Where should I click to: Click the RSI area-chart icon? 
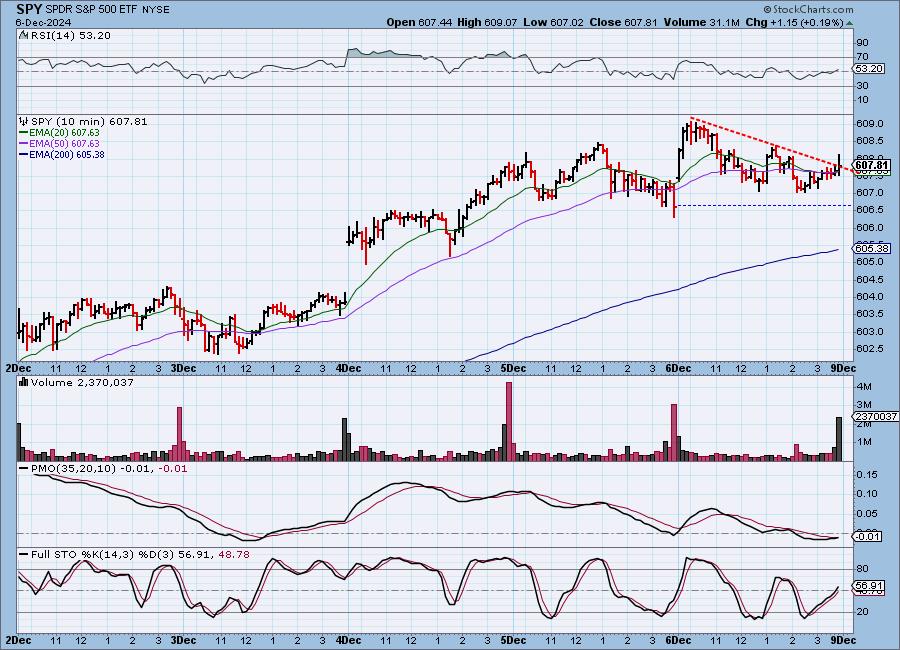point(23,35)
